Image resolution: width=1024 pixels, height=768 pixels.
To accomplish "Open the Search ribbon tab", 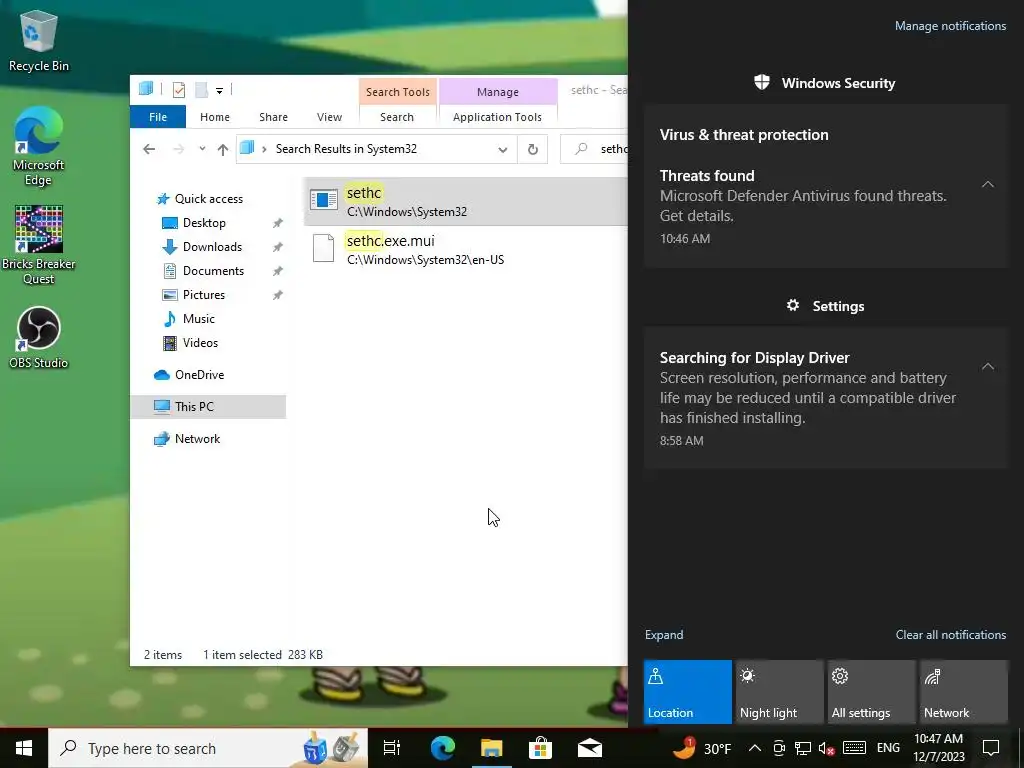I will pos(397,117).
